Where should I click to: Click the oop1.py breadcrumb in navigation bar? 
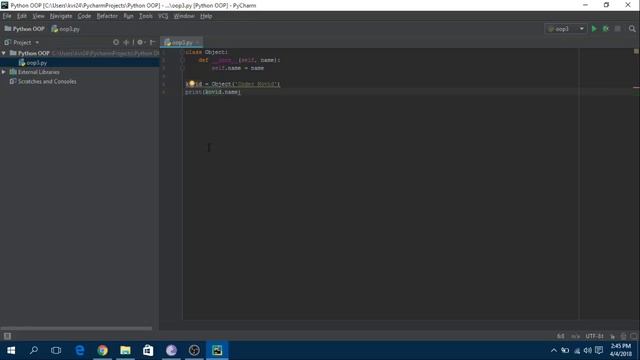click(66, 29)
